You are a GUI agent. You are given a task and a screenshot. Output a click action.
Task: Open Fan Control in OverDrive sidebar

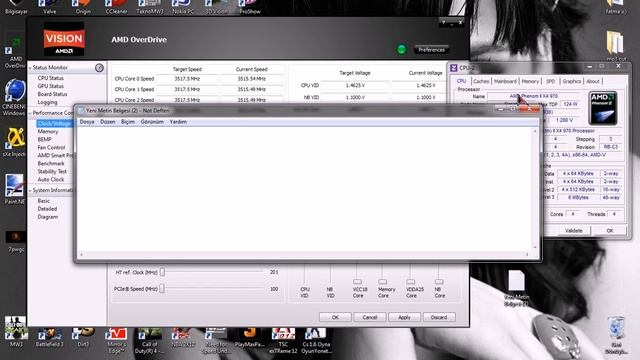pos(51,147)
